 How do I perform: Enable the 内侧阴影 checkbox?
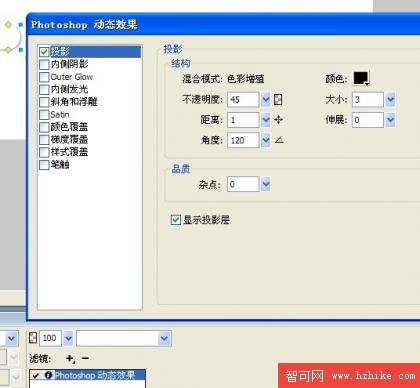pyautogui.click(x=44, y=64)
